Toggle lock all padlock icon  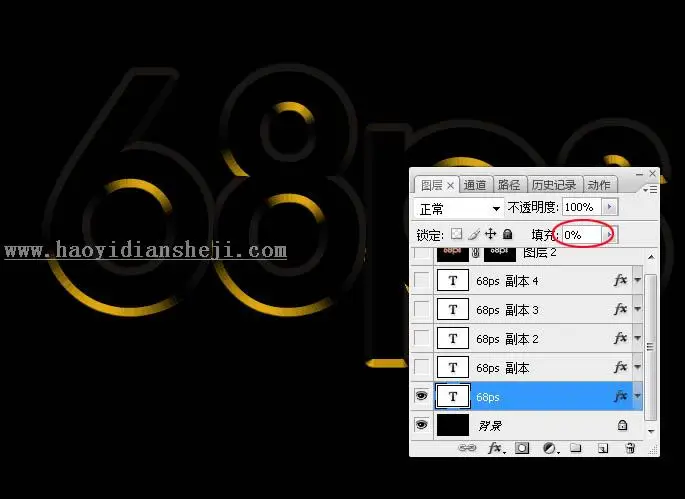point(507,234)
